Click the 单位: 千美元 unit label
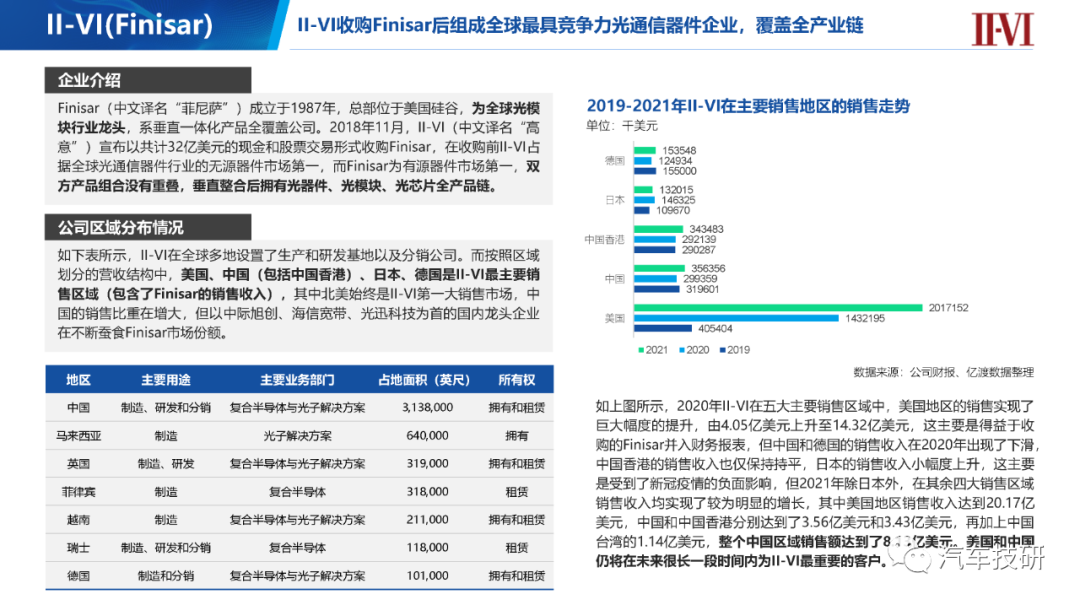Viewport: 1080px width, 605px height. [x=622, y=126]
